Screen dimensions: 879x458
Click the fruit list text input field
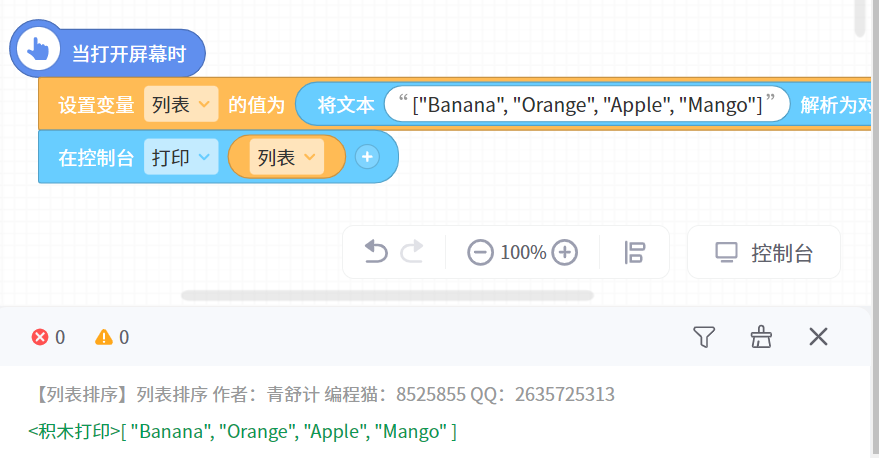point(587,104)
